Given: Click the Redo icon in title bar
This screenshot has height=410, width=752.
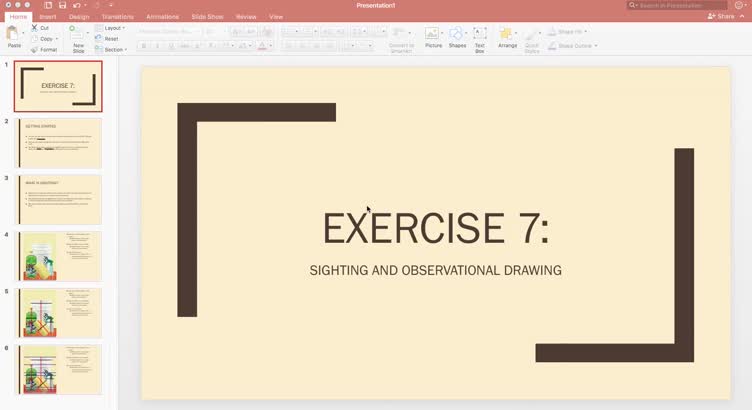Looking at the screenshot, I should [97, 5].
